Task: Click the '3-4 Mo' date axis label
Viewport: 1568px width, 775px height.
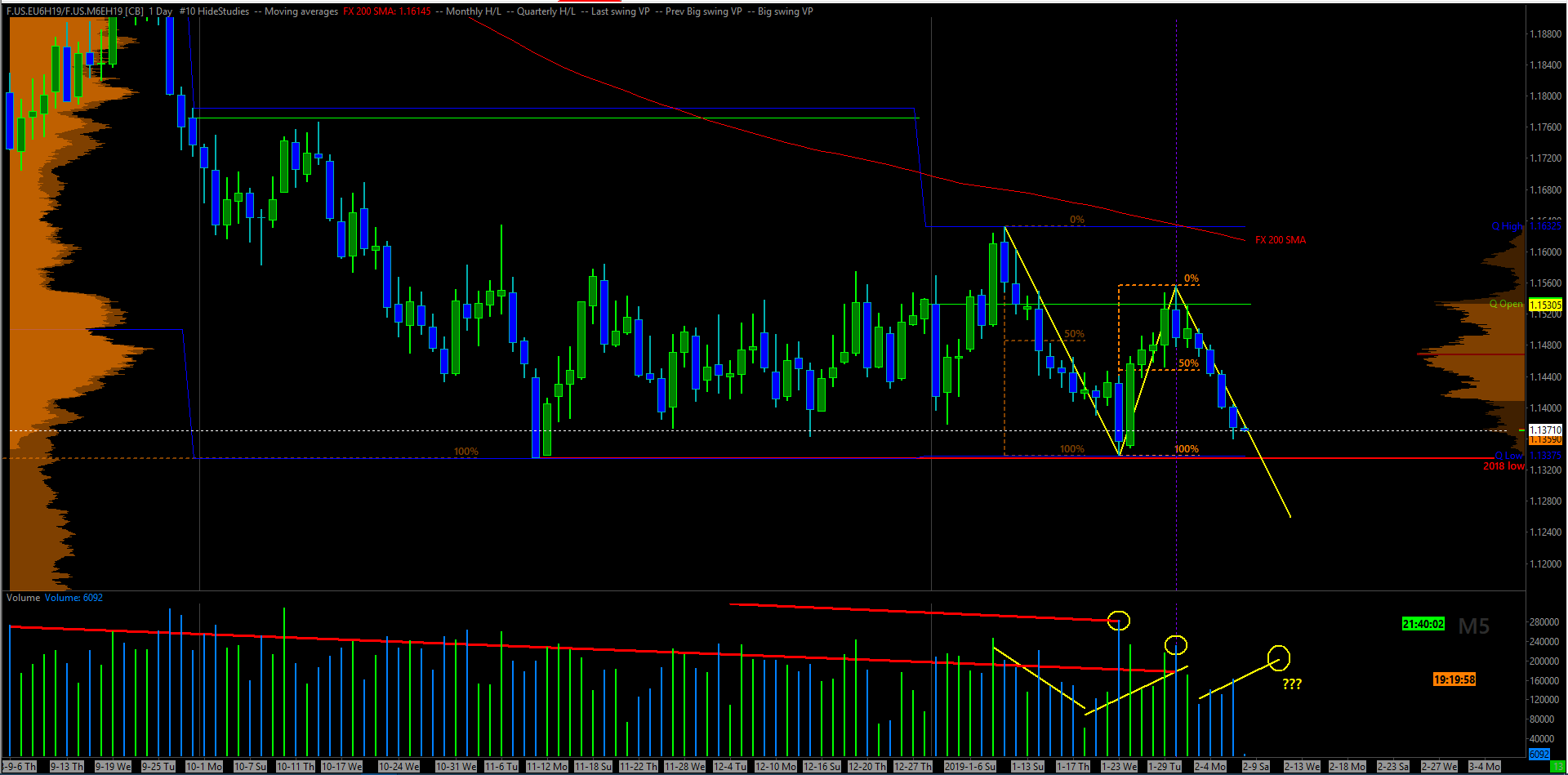Action: point(1484,766)
